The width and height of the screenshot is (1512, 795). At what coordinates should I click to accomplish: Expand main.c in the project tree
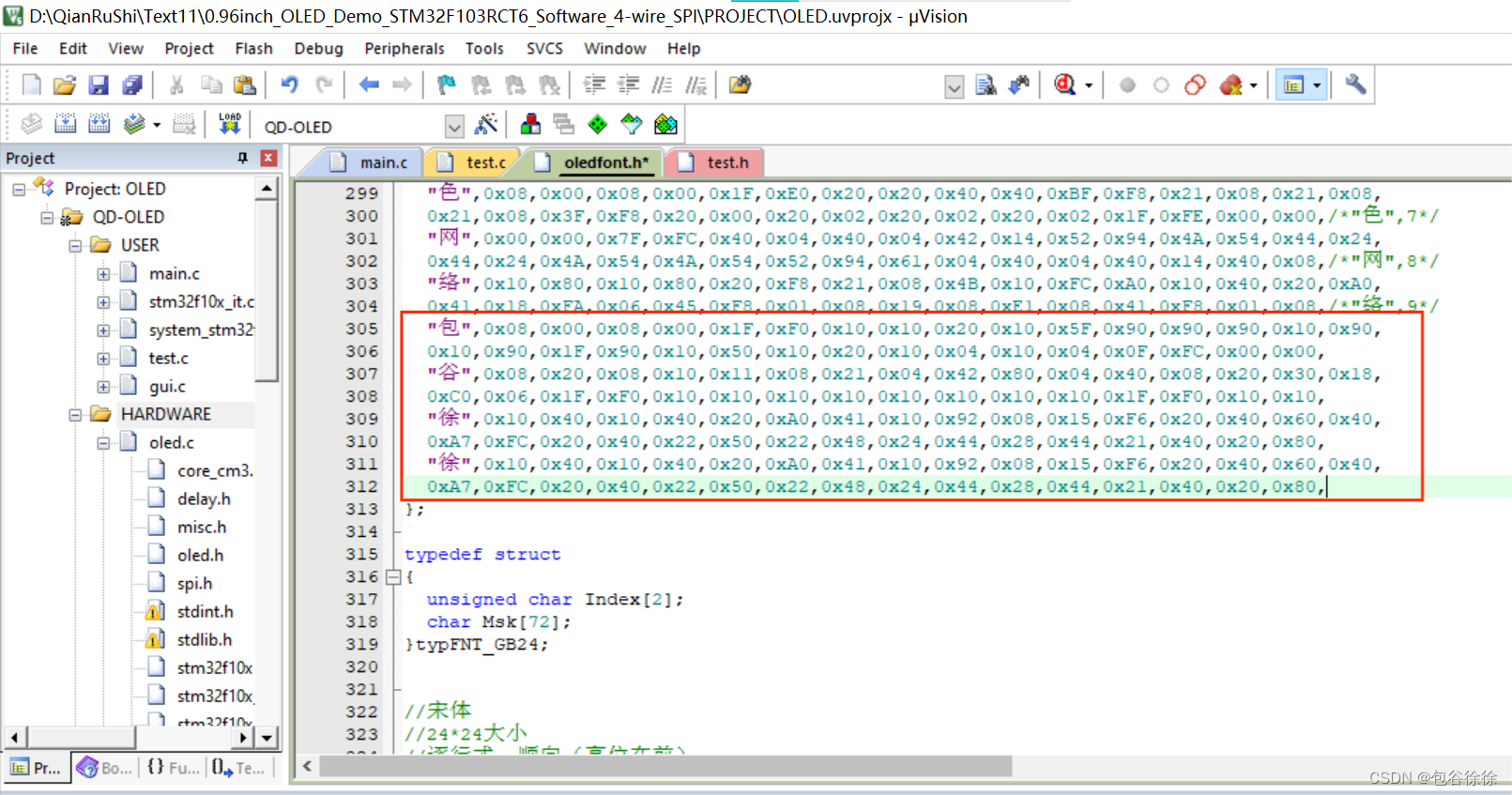pos(103,274)
